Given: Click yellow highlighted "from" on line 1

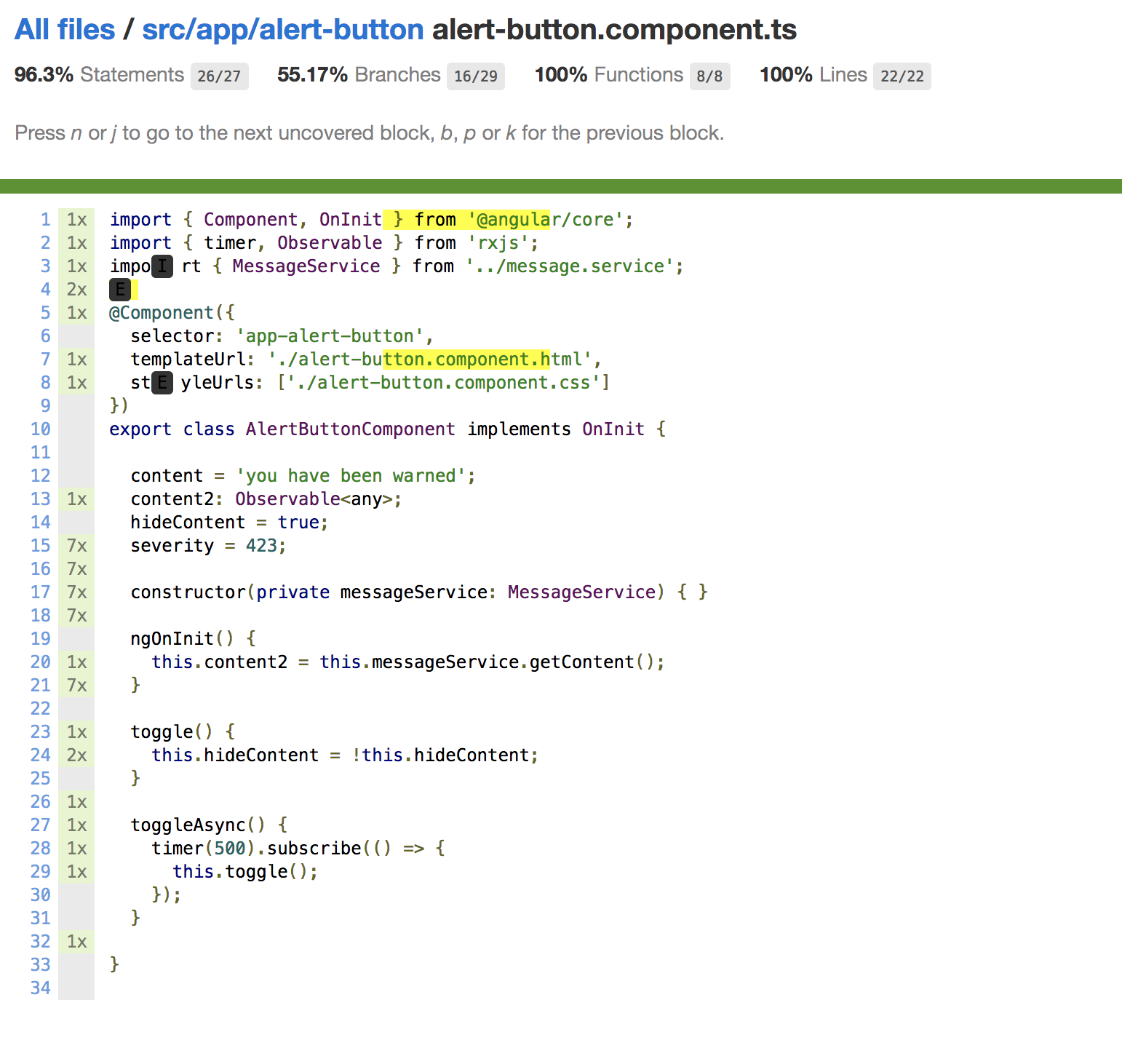Looking at the screenshot, I should point(434,220).
